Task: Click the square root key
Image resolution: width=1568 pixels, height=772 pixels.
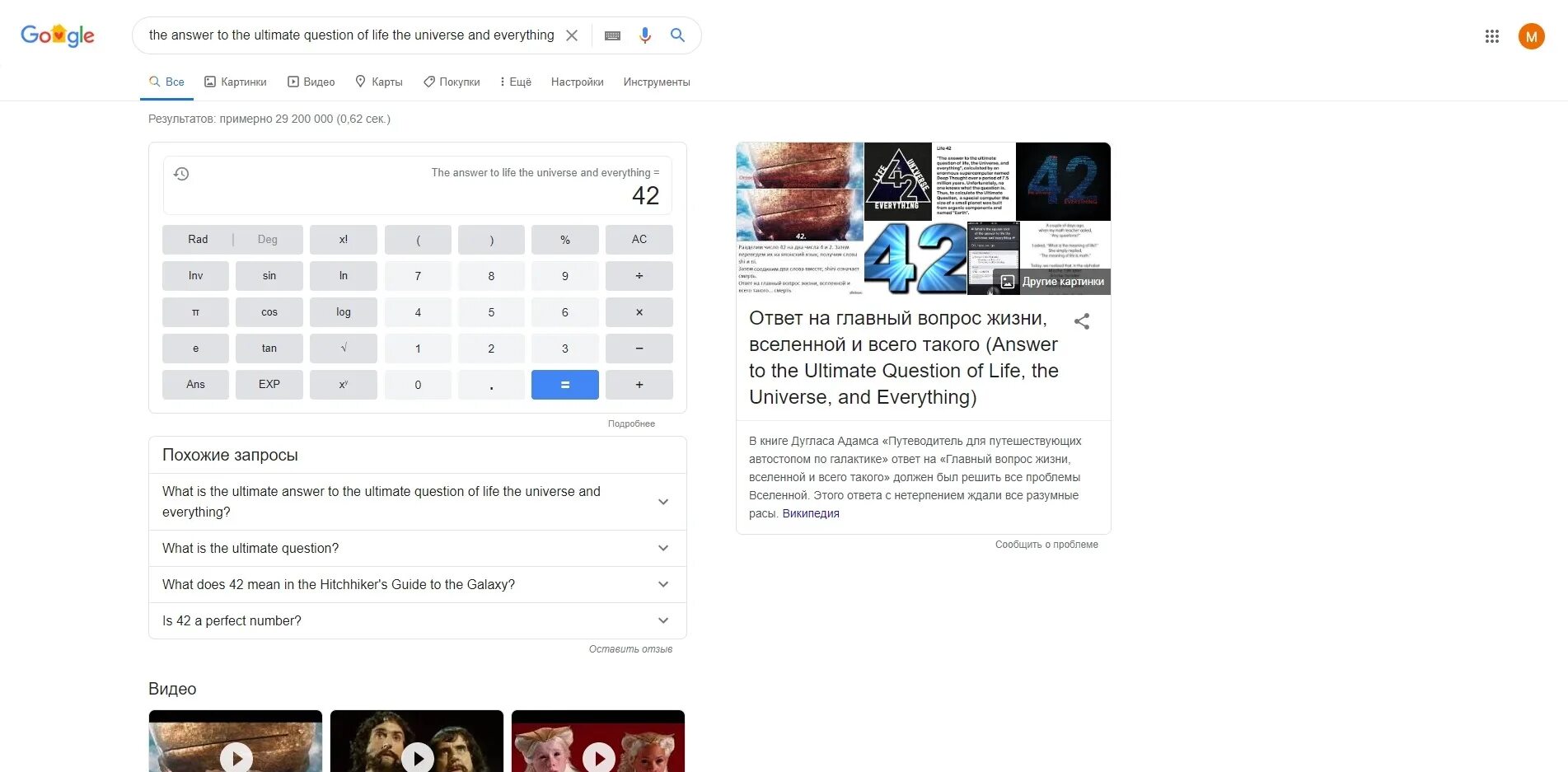Action: [344, 349]
